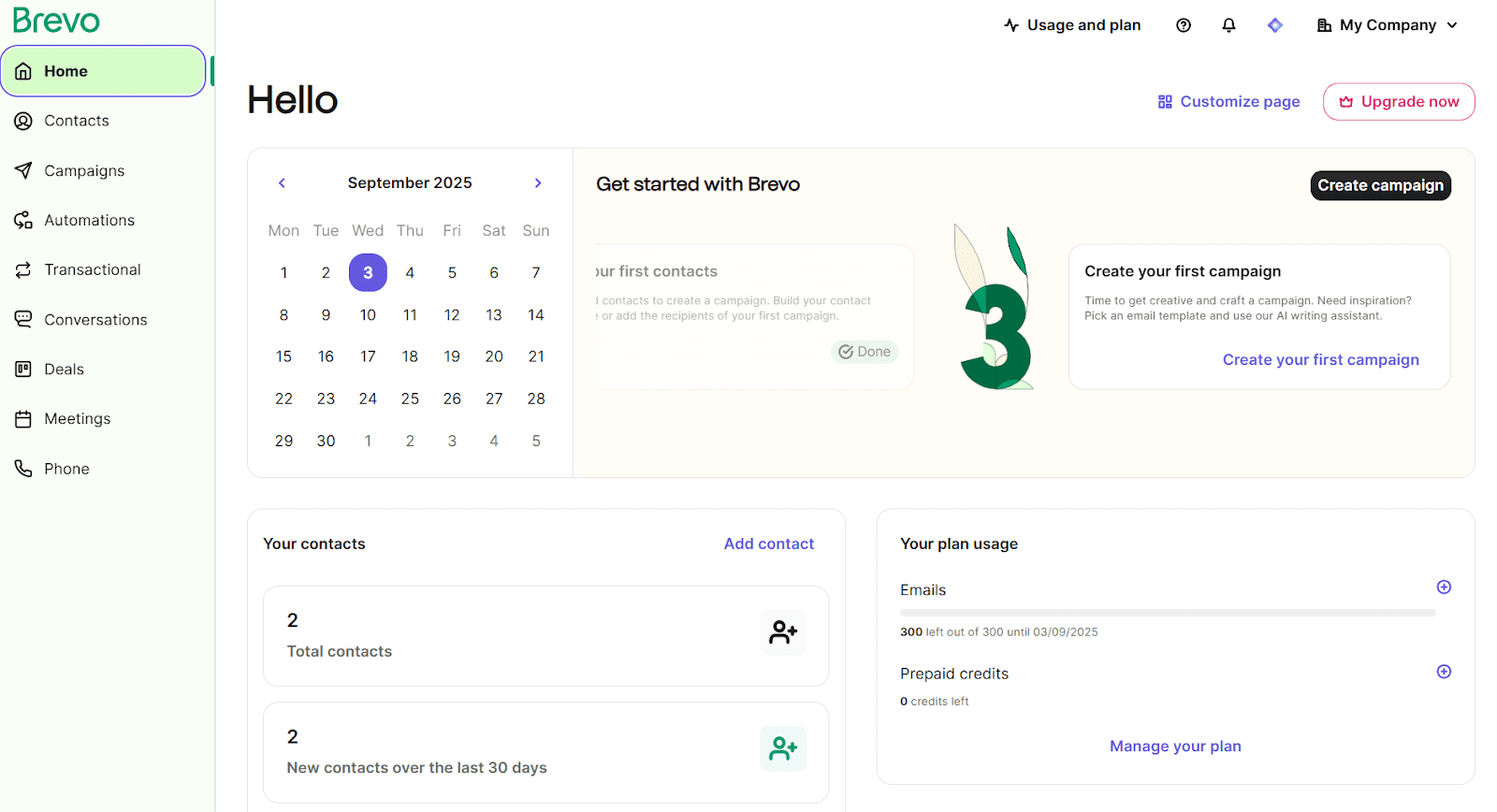
Task: Click the plus icon next to Prepaid credits
Action: [x=1444, y=672]
